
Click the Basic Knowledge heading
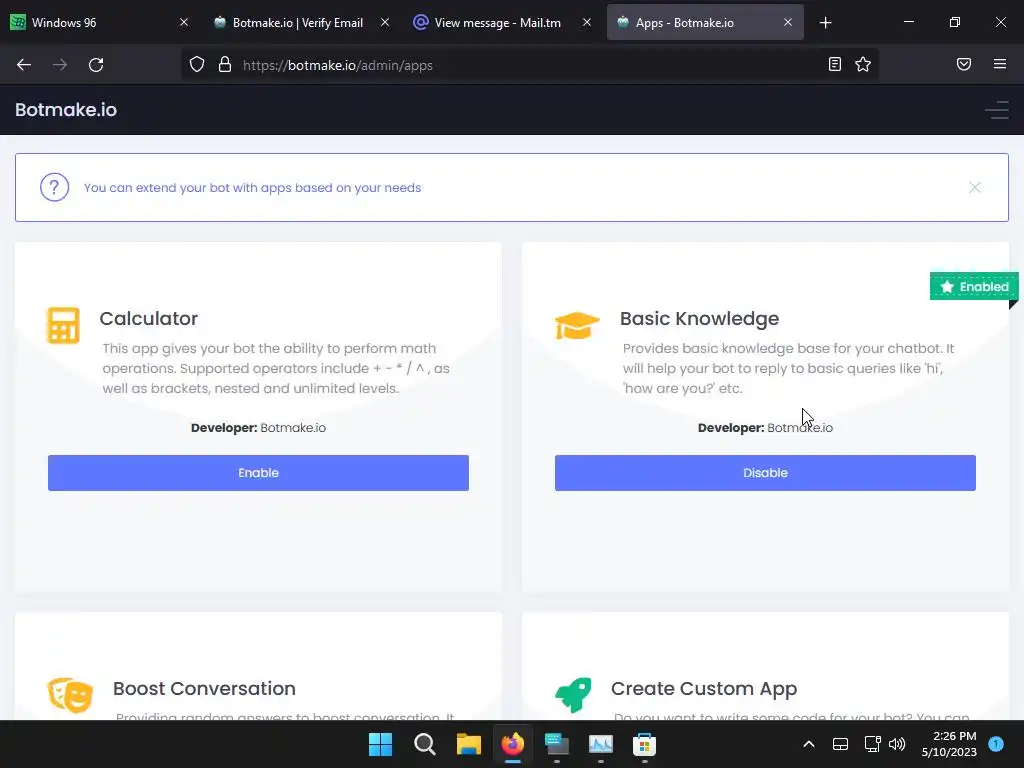pos(699,319)
